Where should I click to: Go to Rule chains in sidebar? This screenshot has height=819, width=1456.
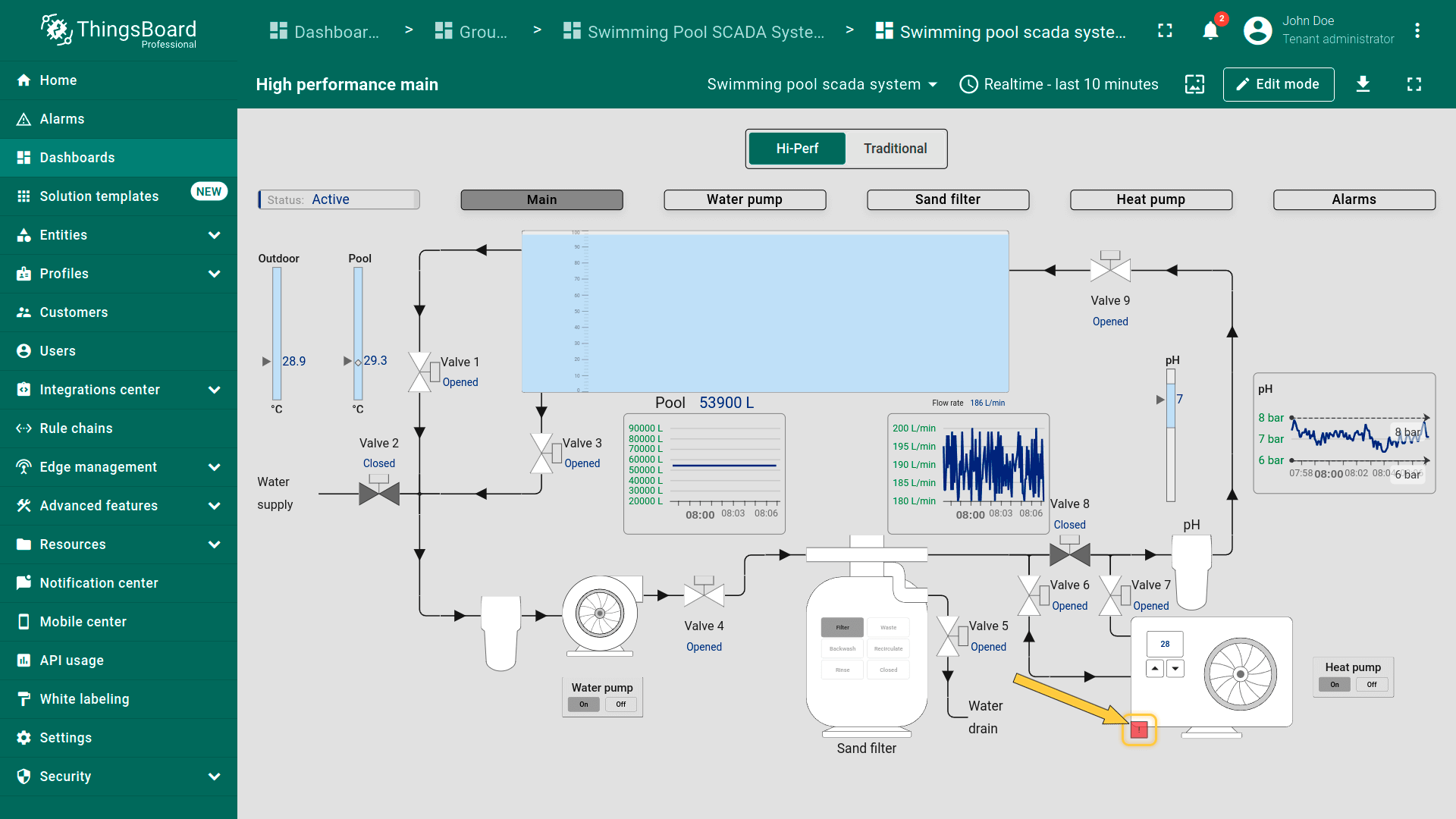click(76, 428)
